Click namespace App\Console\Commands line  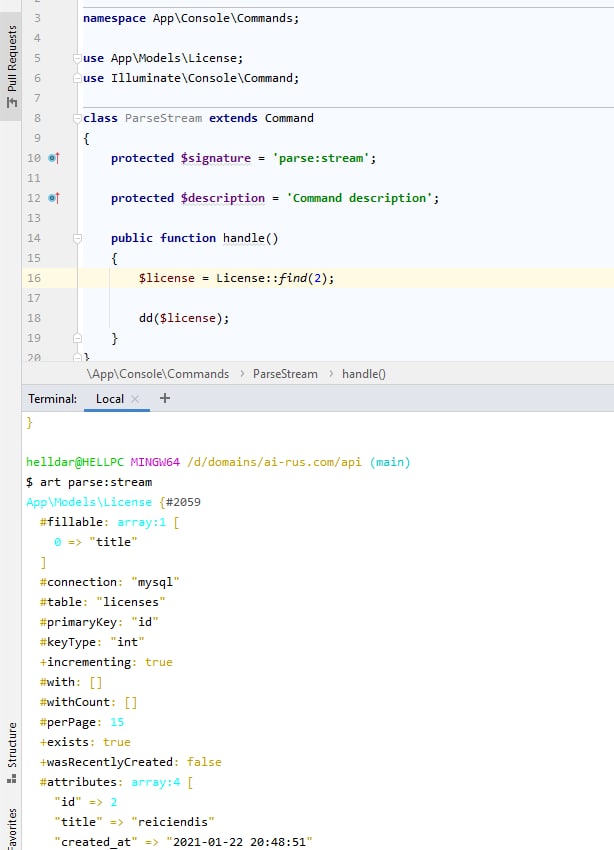click(x=191, y=18)
